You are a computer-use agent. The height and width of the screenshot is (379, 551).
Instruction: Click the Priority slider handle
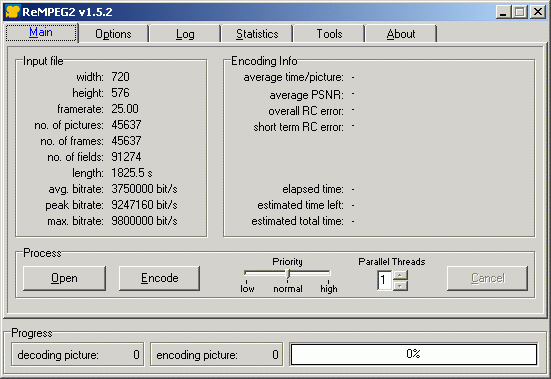[288, 274]
